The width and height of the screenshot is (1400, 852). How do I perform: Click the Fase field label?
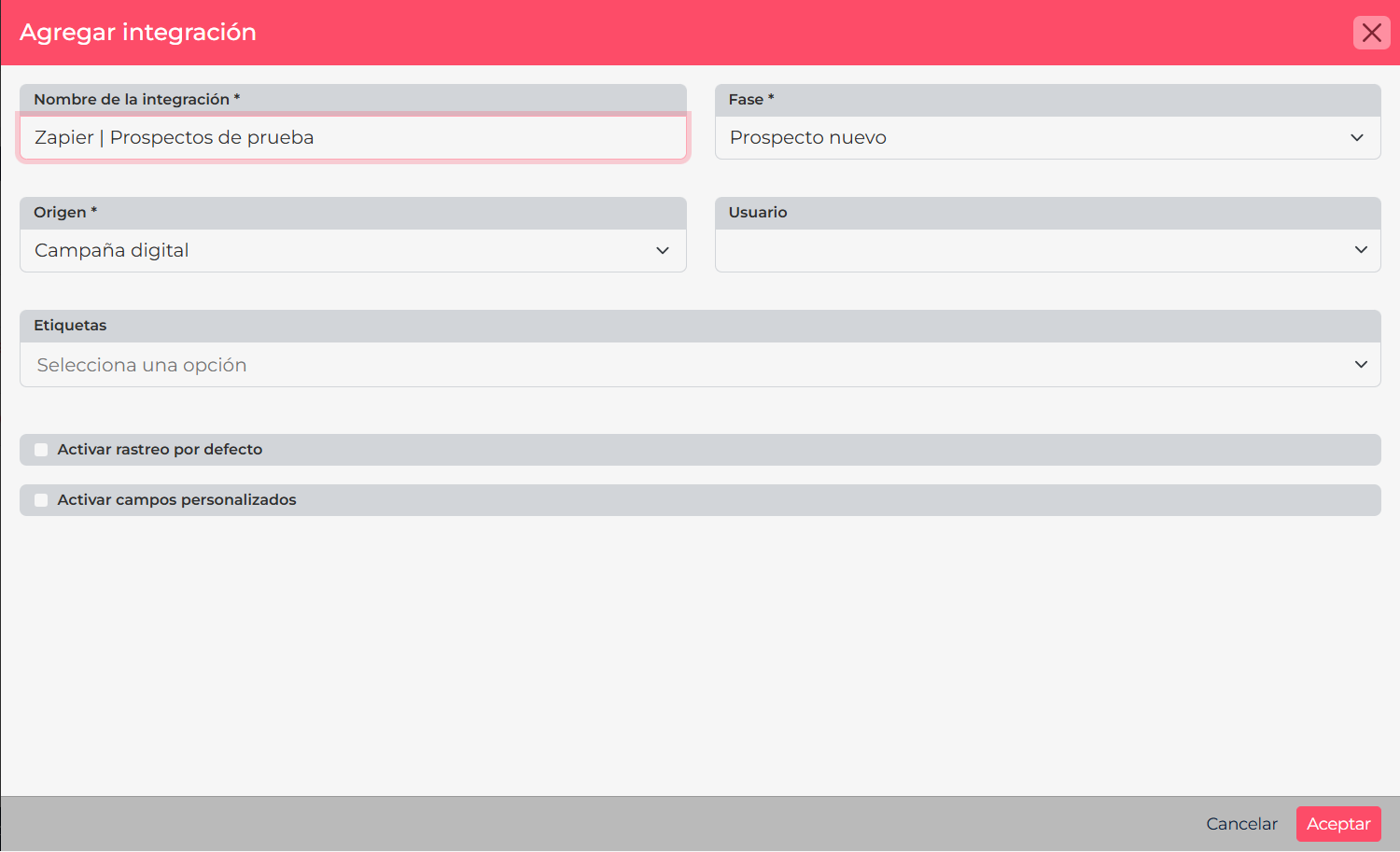(751, 100)
